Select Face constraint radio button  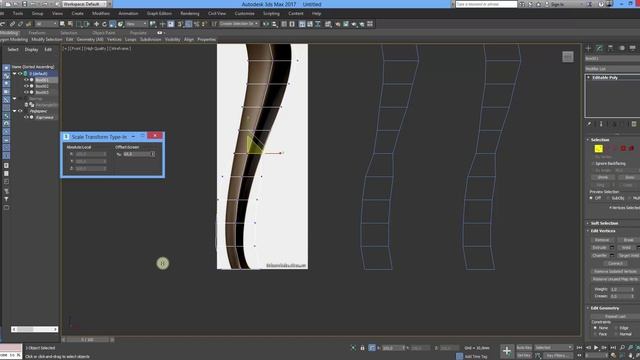(595, 334)
